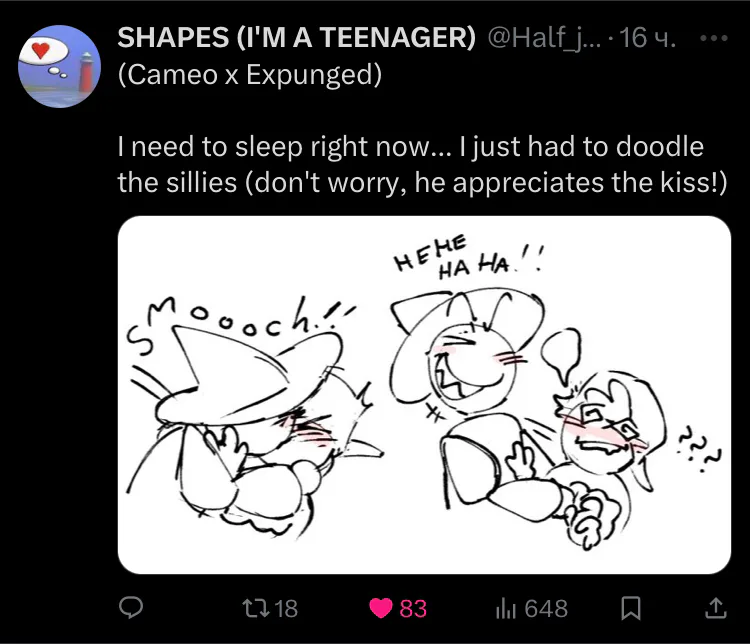Open the post via the 16 ч. timestamp
The image size is (750, 644).
(x=647, y=37)
